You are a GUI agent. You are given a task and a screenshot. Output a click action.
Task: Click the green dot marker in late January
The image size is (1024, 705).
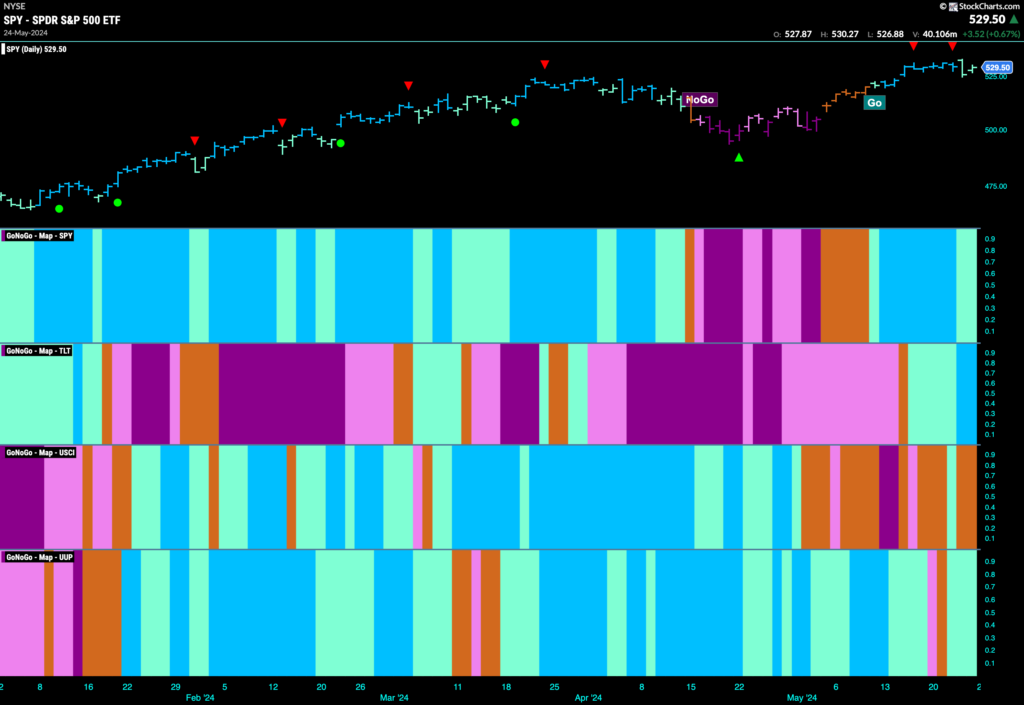pyautogui.click(x=117, y=201)
